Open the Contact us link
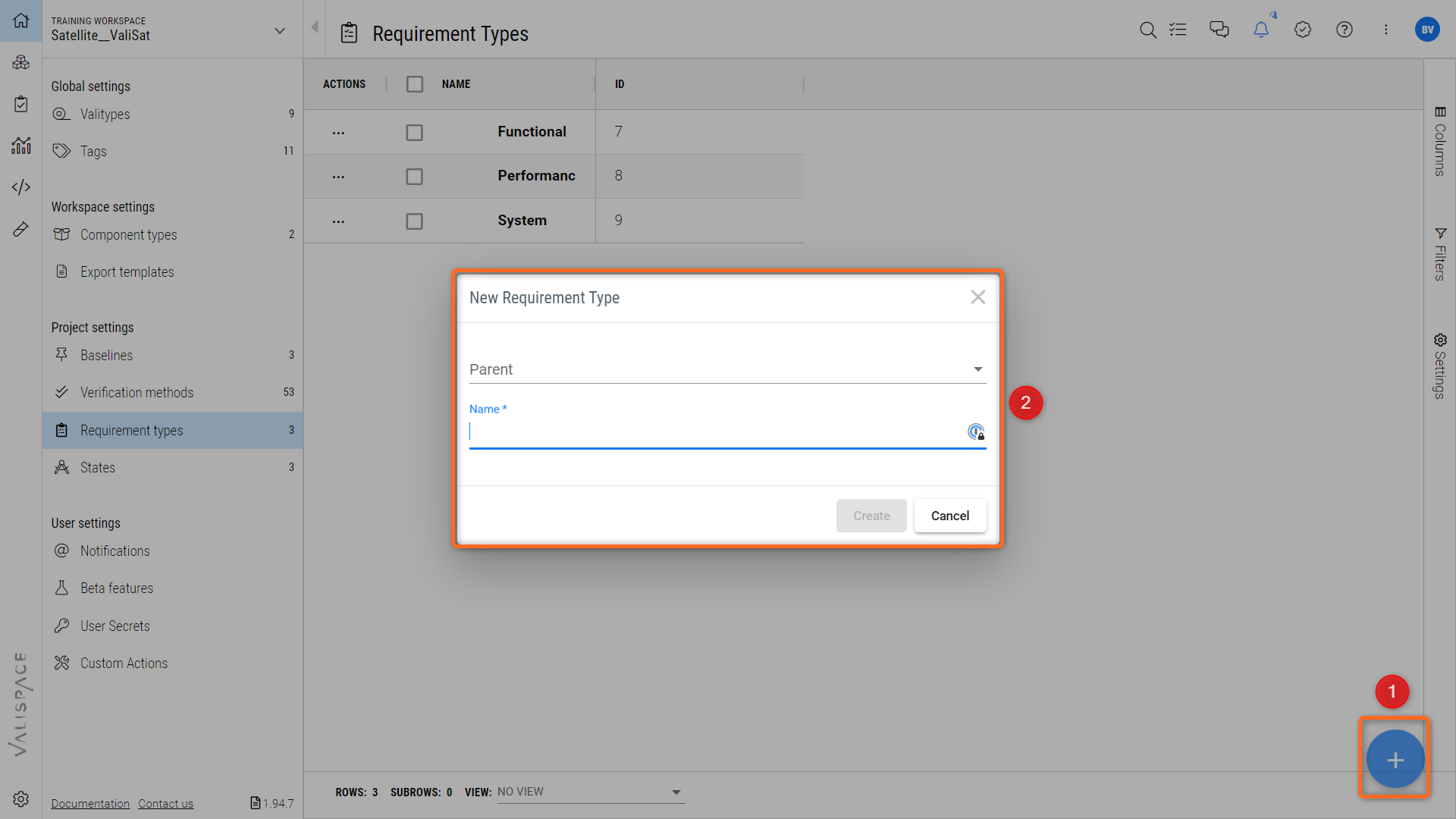The width and height of the screenshot is (1456, 819). tap(165, 804)
